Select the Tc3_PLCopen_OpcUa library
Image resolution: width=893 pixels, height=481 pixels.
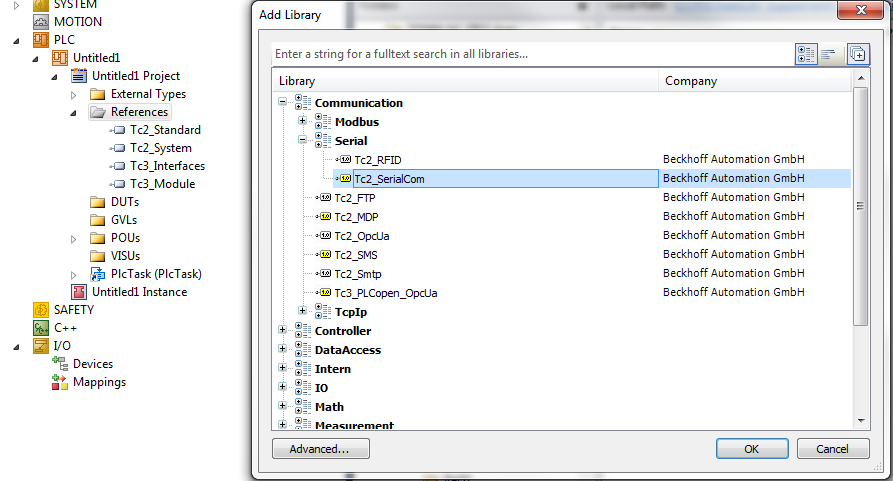coord(386,293)
